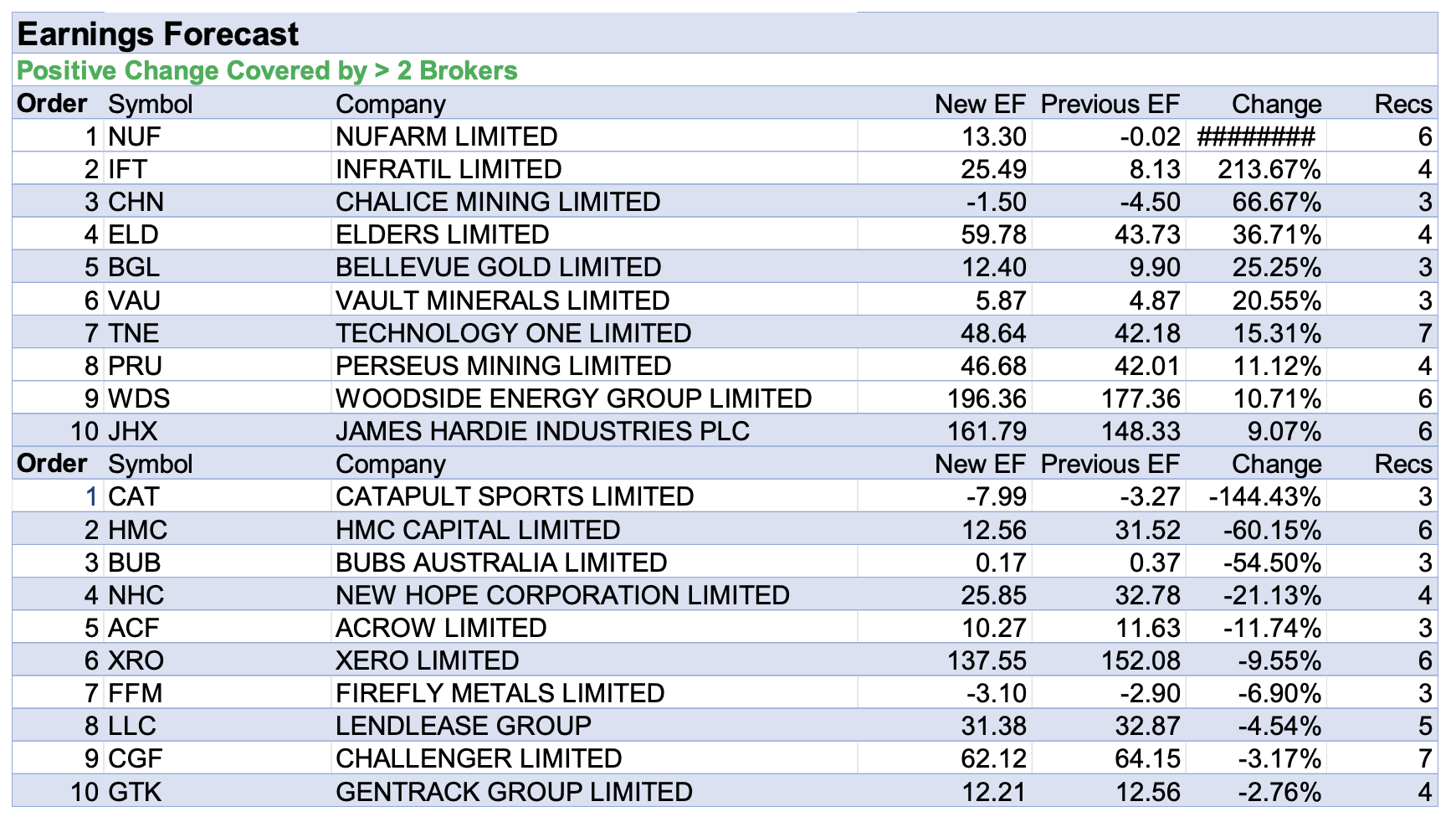The image size is (1456, 822).
Task: Select the FIREFLY METALS LIMITED cell
Action: pos(500,693)
